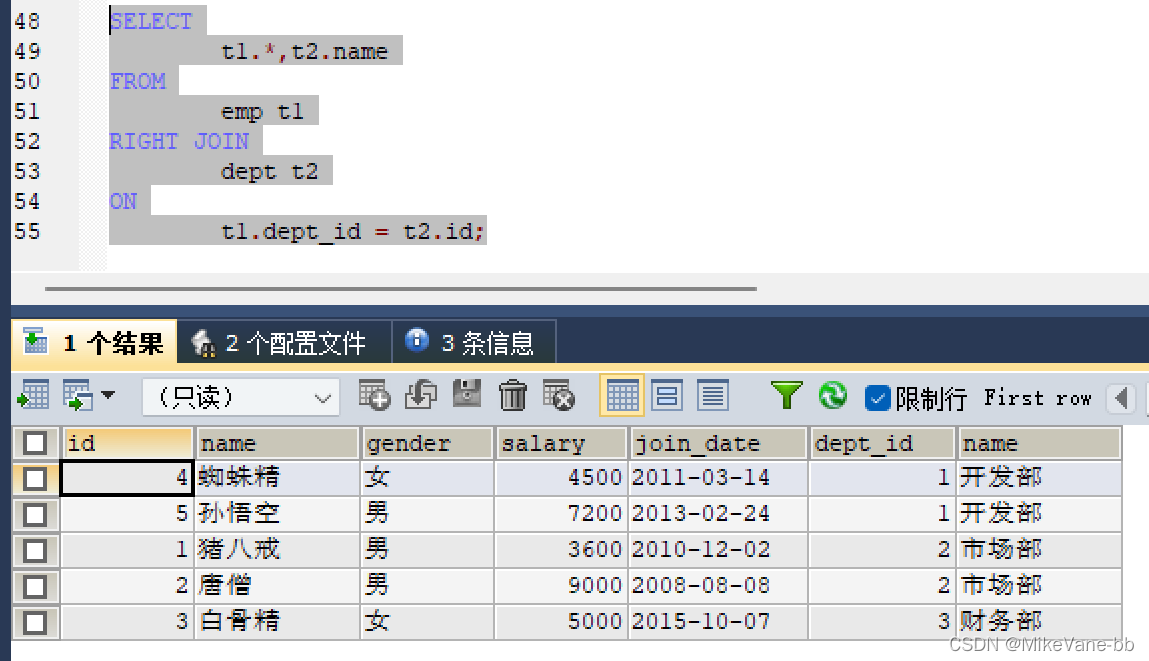Click the green filter funnel icon
This screenshot has width=1149, height=661.
786,396
